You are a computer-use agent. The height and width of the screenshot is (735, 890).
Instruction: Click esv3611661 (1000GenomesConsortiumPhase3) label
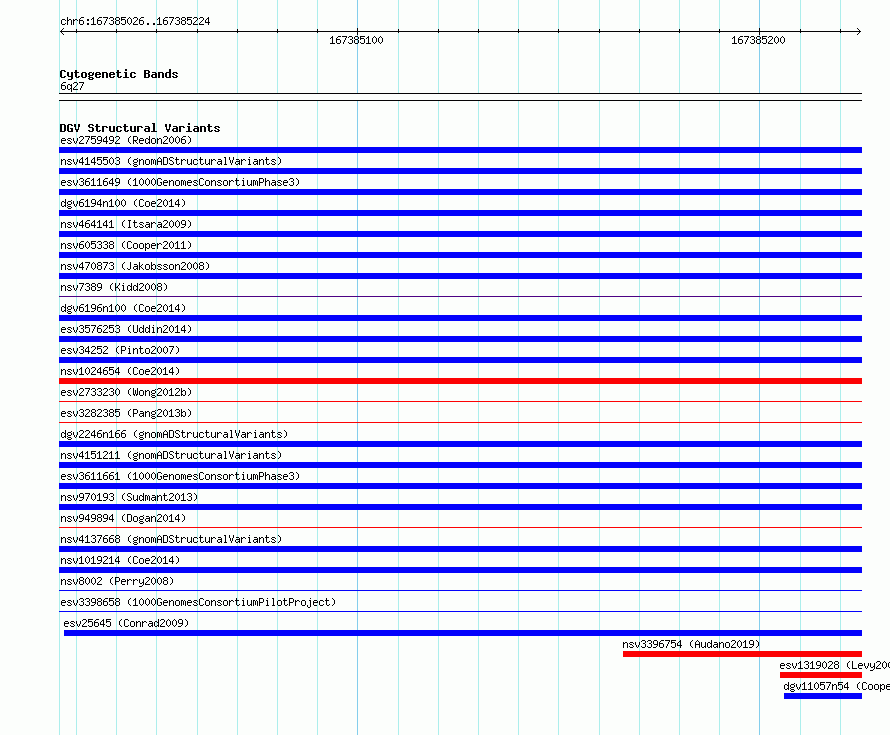[180, 476]
